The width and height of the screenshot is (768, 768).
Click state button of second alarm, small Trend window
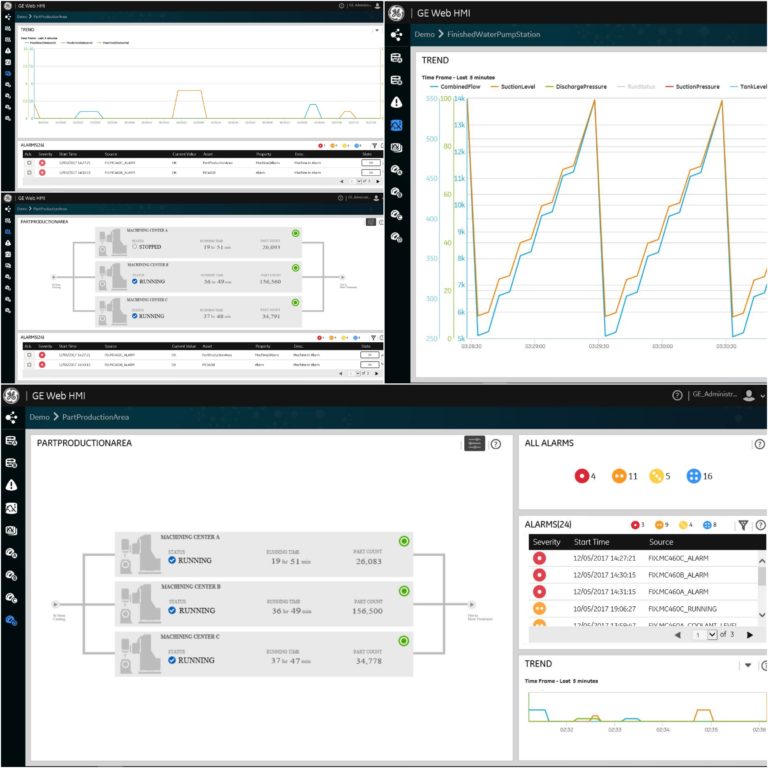pyautogui.click(x=371, y=172)
